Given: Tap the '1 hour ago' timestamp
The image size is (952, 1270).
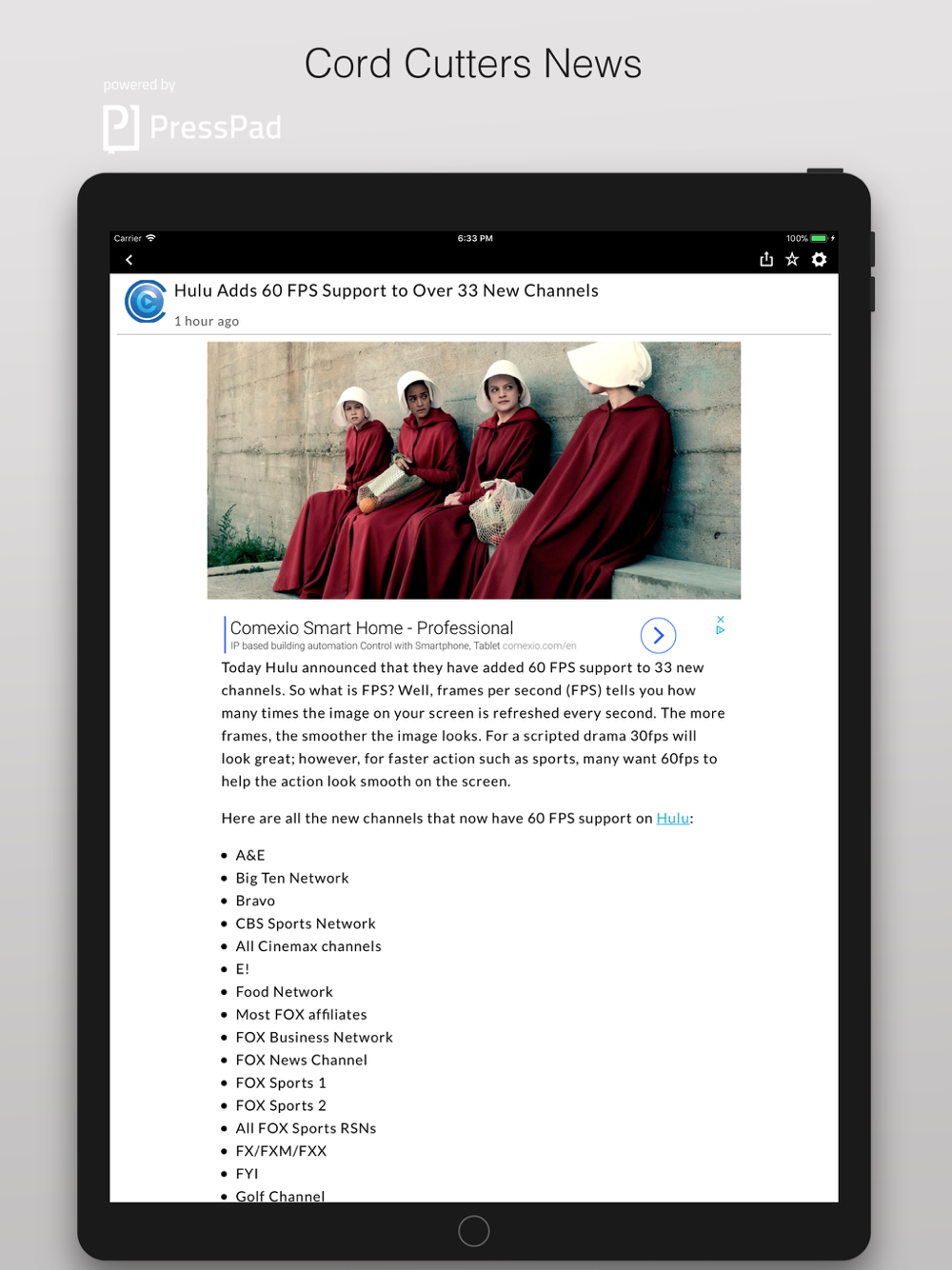Looking at the screenshot, I should [x=207, y=321].
